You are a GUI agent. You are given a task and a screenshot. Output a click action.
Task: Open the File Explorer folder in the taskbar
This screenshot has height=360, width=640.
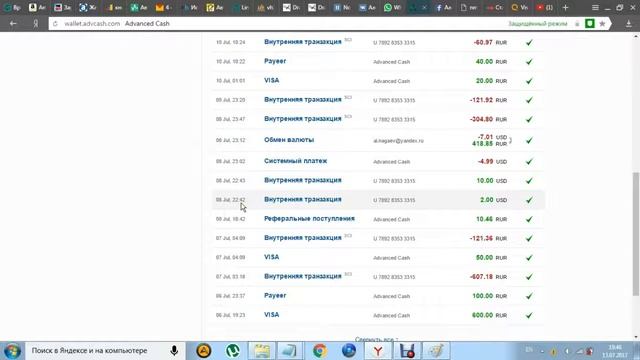pos(262,351)
